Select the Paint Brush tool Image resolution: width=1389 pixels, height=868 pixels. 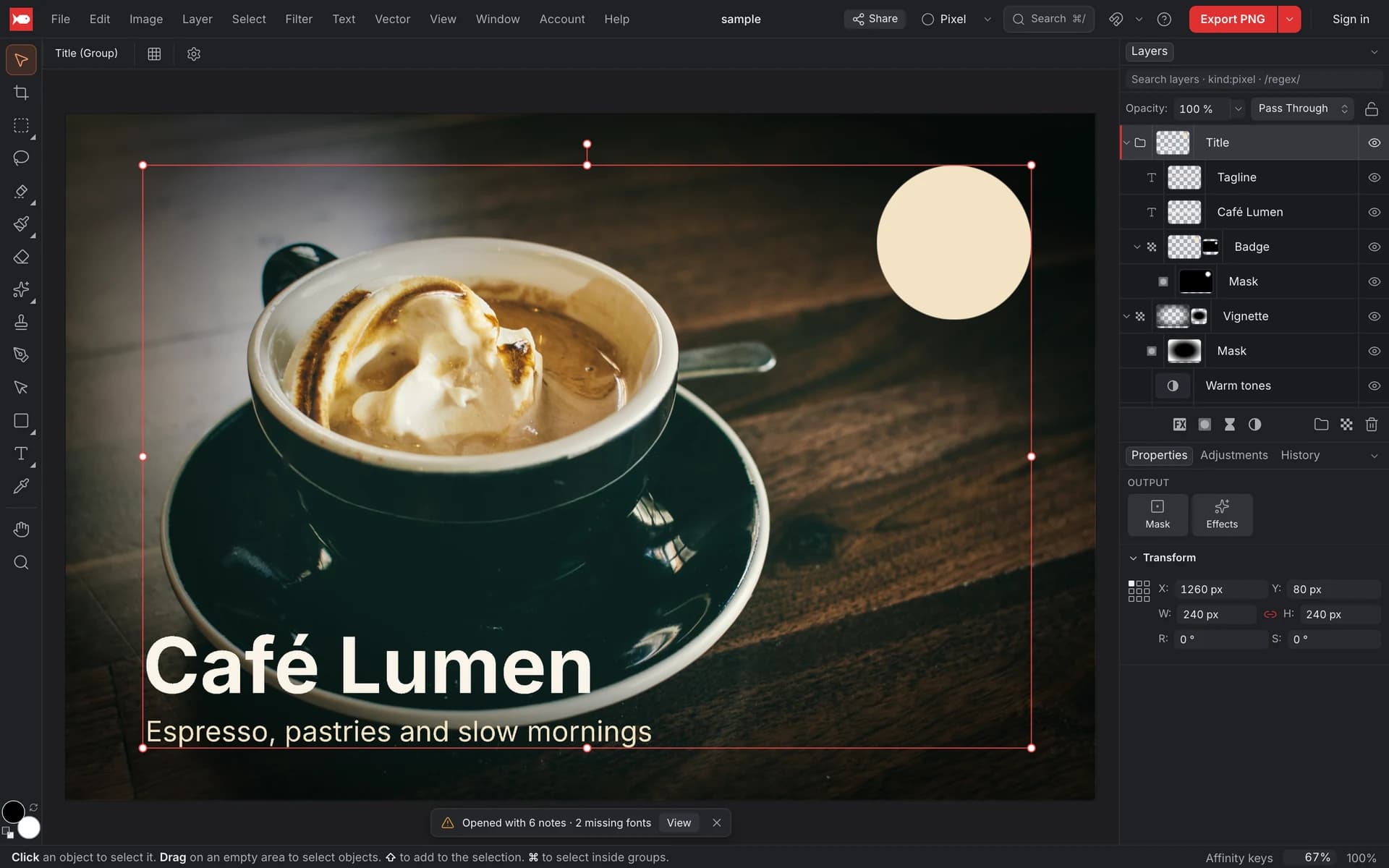pyautogui.click(x=21, y=224)
